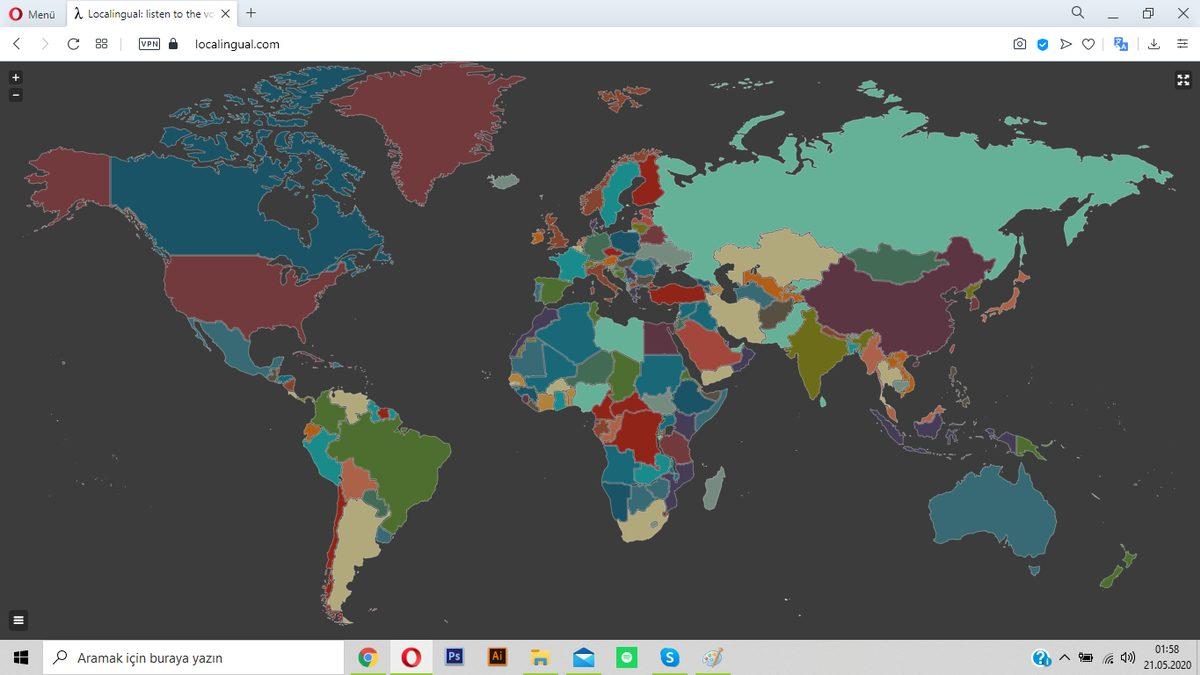Click the Opera snapshot camera icon
The width and height of the screenshot is (1200, 675).
1019,44
